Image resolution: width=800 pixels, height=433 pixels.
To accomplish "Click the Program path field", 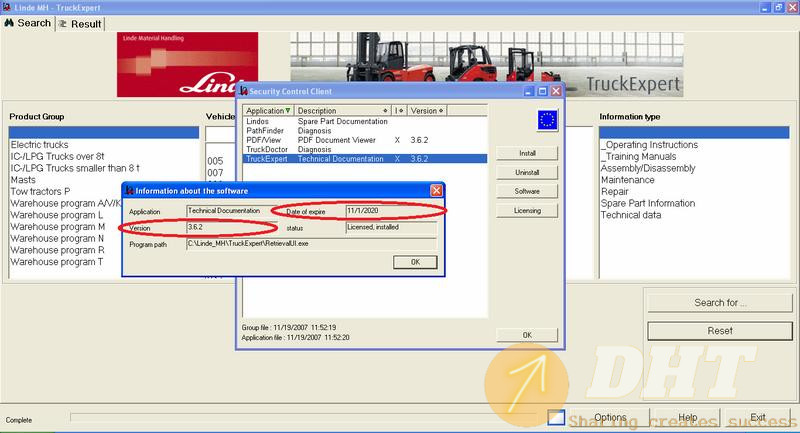I will coord(312,244).
